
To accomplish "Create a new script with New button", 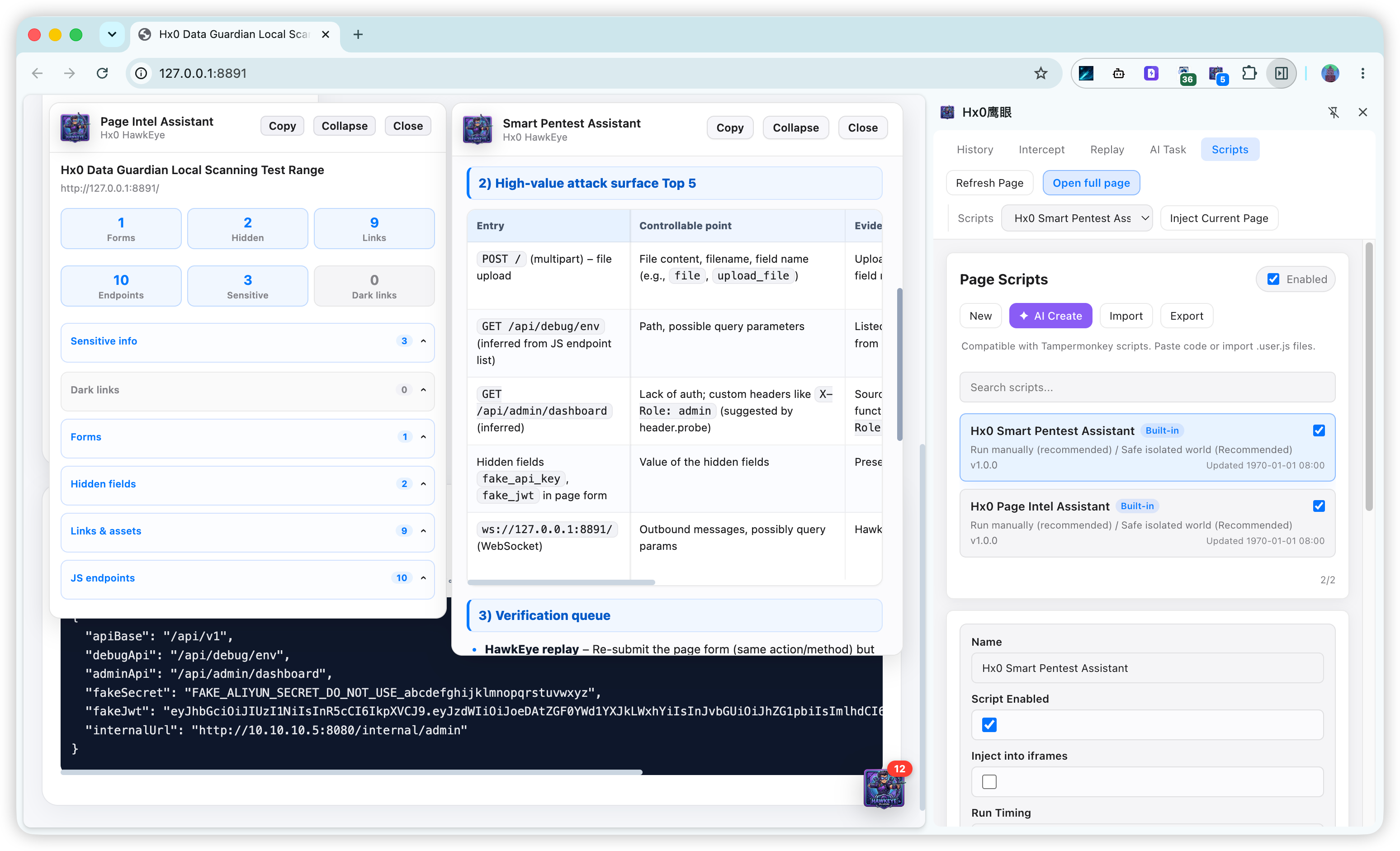I will 981,316.
